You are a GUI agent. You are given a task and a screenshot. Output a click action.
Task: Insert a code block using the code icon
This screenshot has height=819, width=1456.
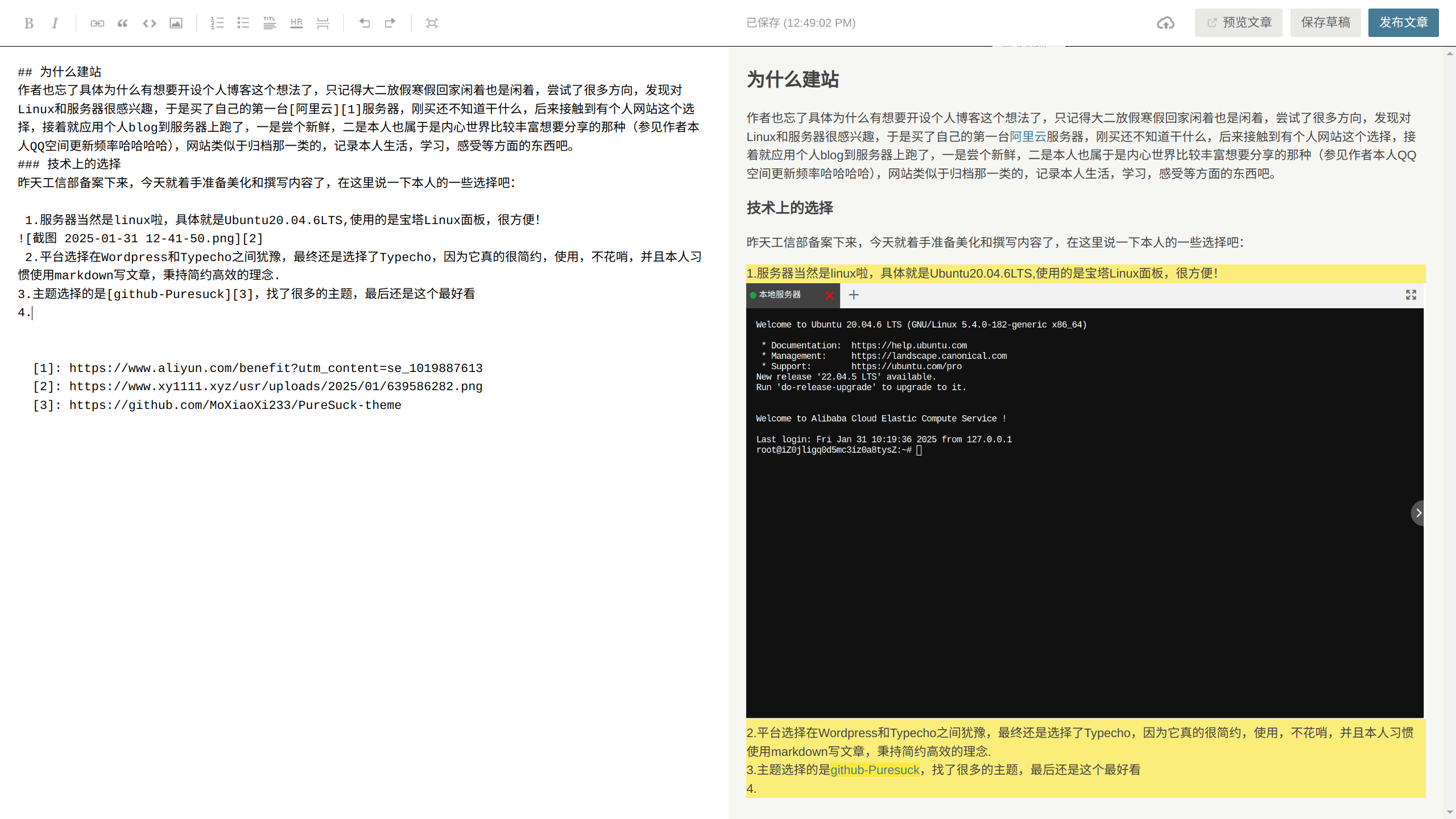[x=150, y=23]
